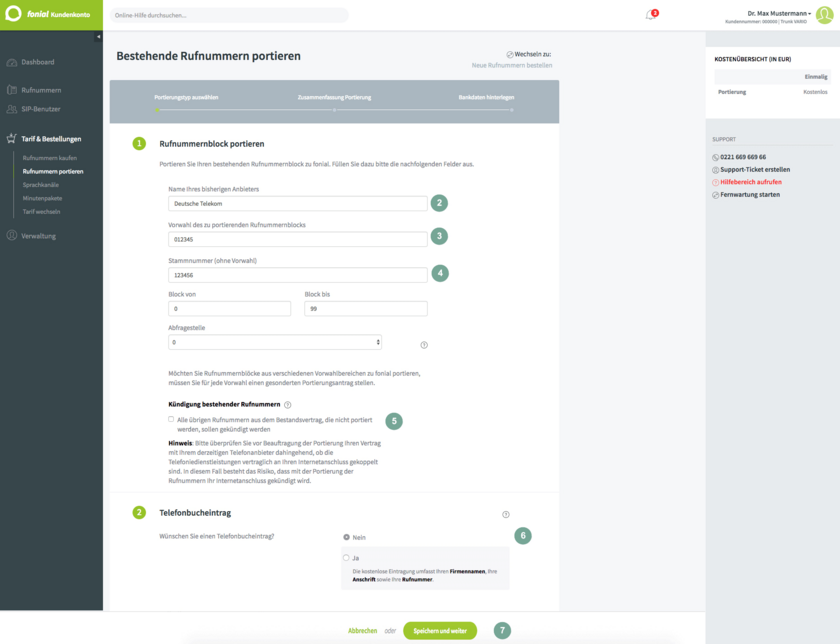Click the Abbrechen link
840x644 pixels.
coord(363,631)
